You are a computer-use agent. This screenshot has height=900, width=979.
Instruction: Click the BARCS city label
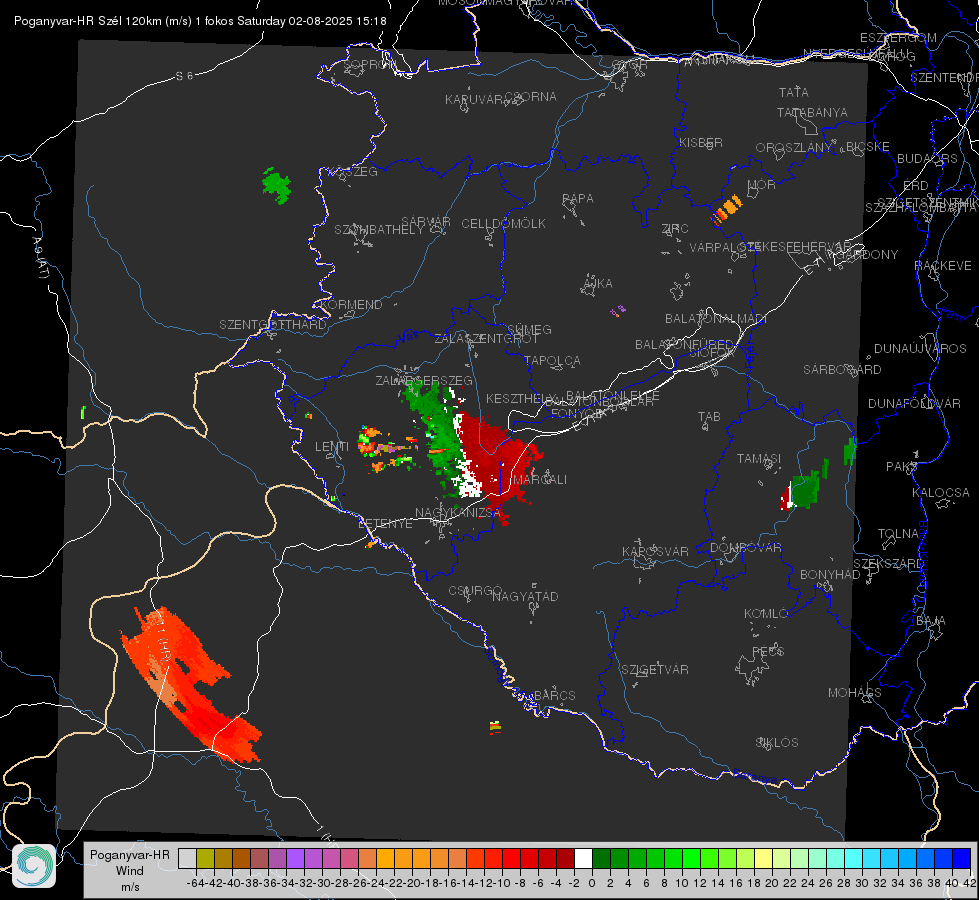(554, 695)
